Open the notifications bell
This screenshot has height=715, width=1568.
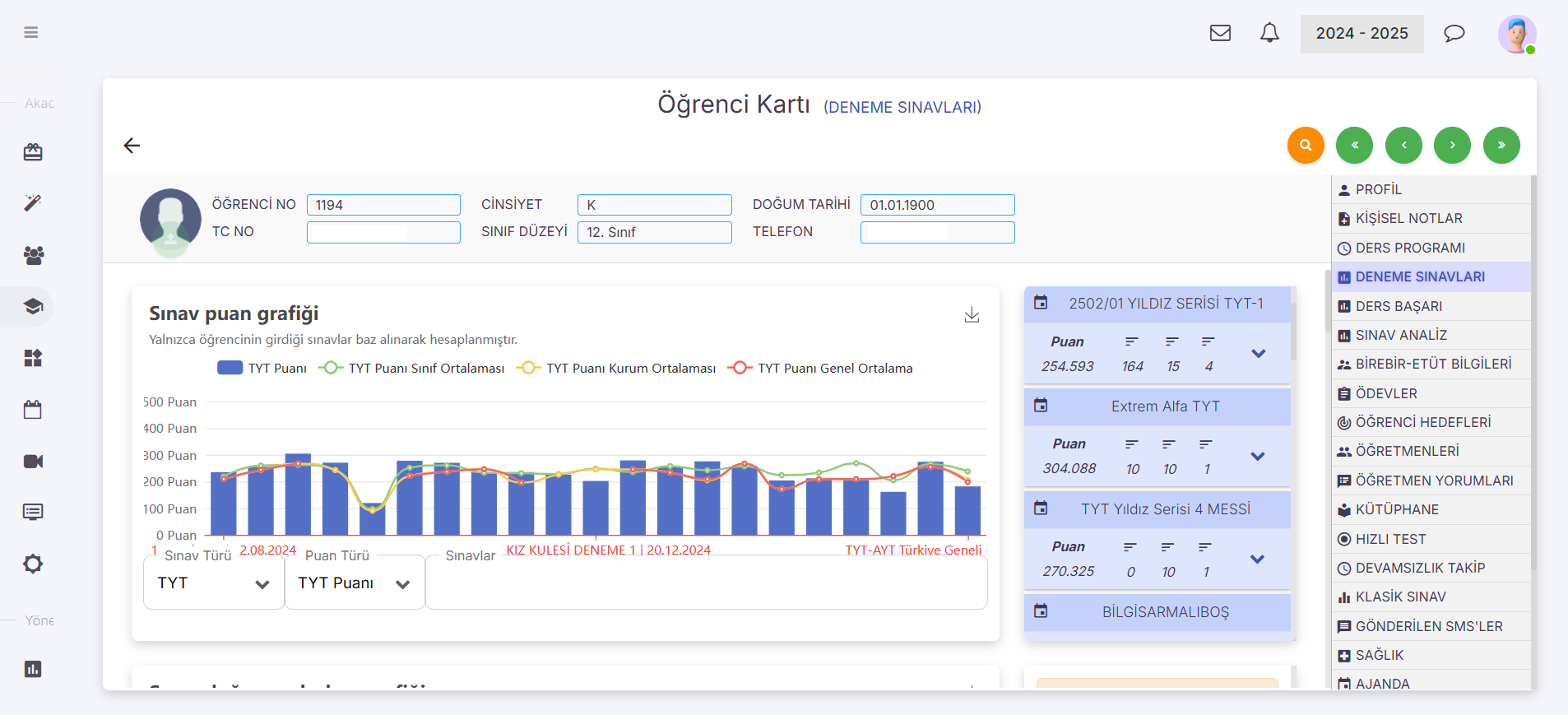coord(1269,34)
